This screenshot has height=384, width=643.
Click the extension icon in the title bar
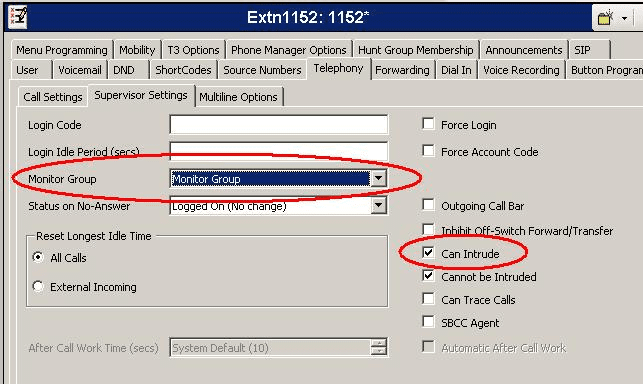[18, 17]
